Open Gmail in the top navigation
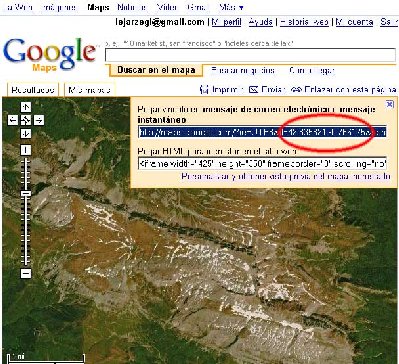 pyautogui.click(x=197, y=7)
